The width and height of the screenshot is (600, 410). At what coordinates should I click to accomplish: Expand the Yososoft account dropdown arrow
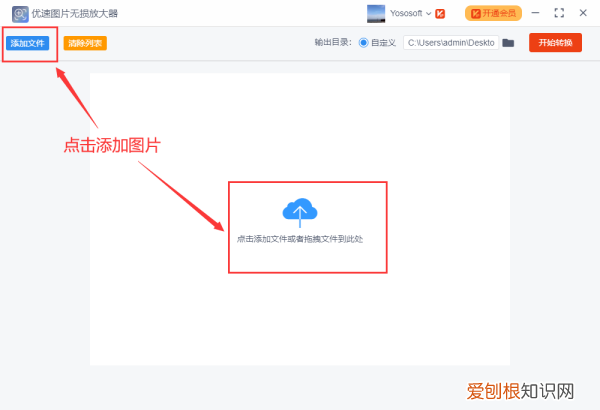click(429, 14)
